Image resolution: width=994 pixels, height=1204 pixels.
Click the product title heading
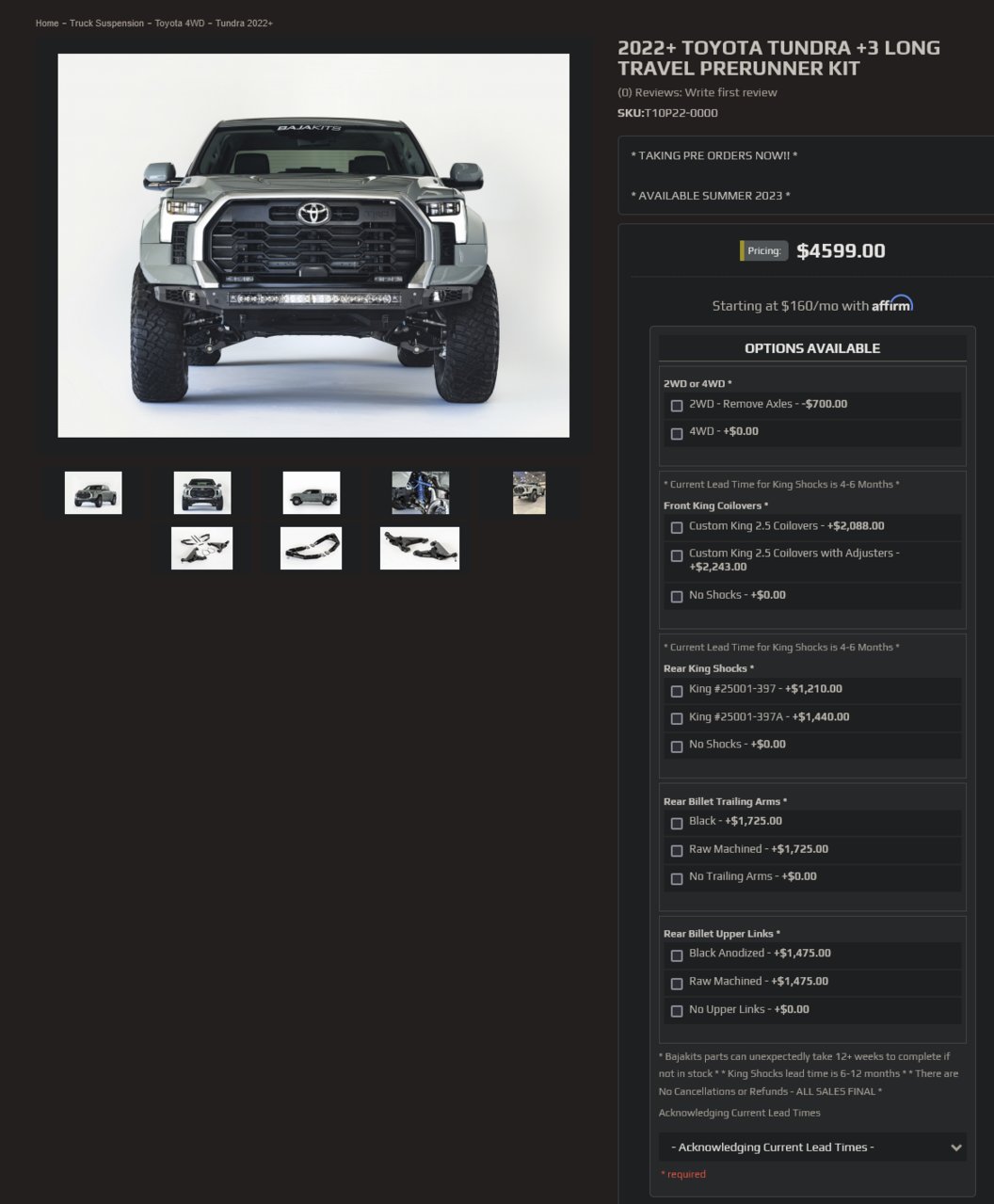click(778, 58)
